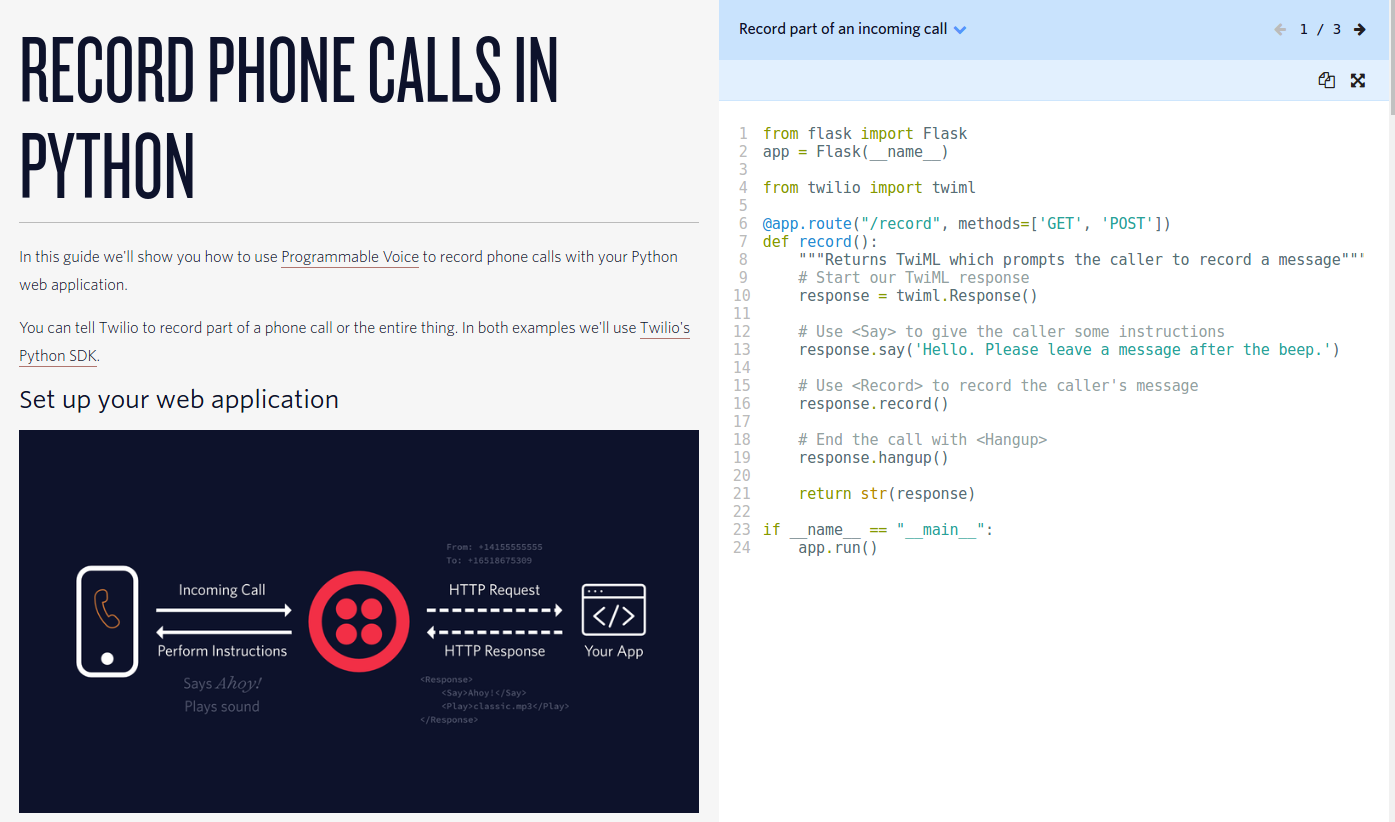Click code line 'response = twiml.Response()'
Viewport: 1395px width, 822px height.
(x=918, y=296)
